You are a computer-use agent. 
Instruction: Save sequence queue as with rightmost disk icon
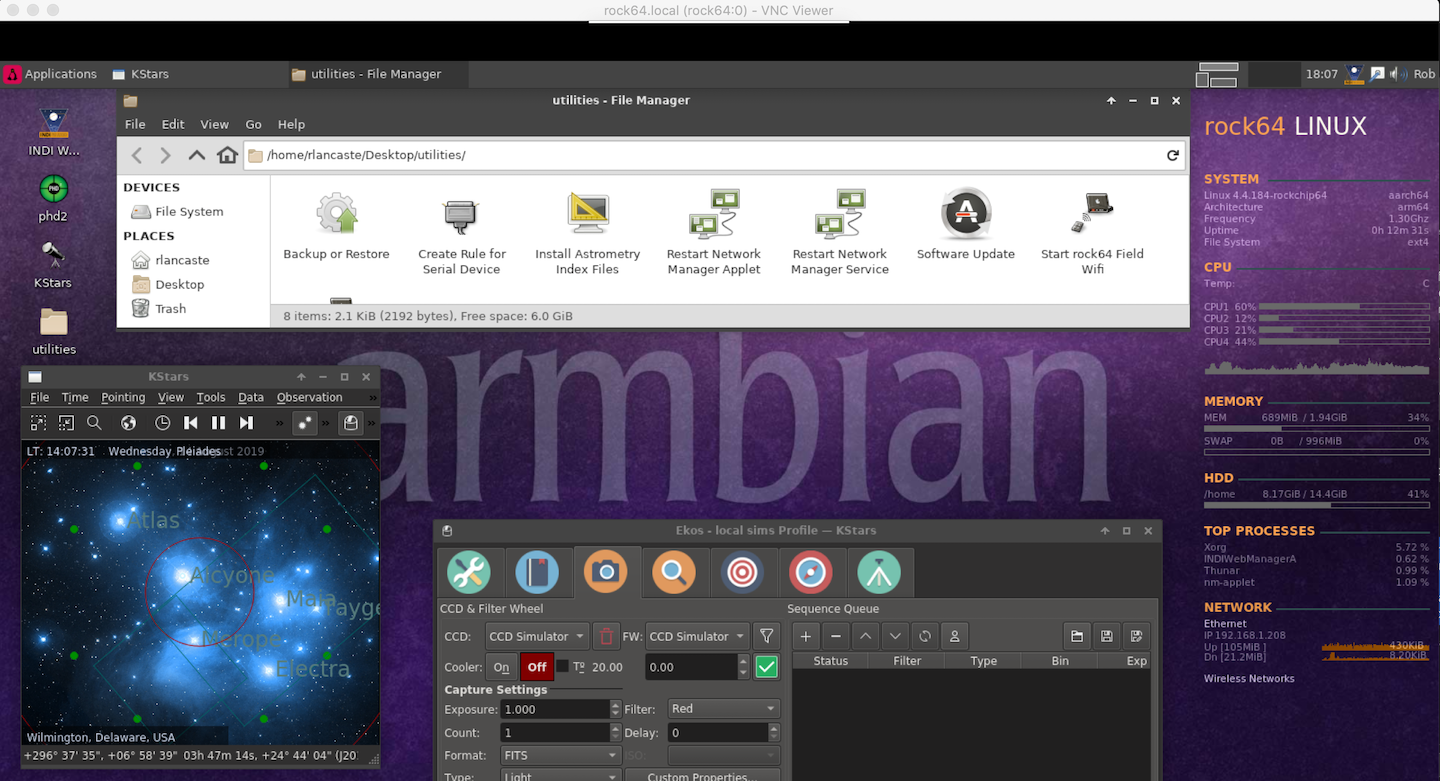pyautogui.click(x=1136, y=636)
